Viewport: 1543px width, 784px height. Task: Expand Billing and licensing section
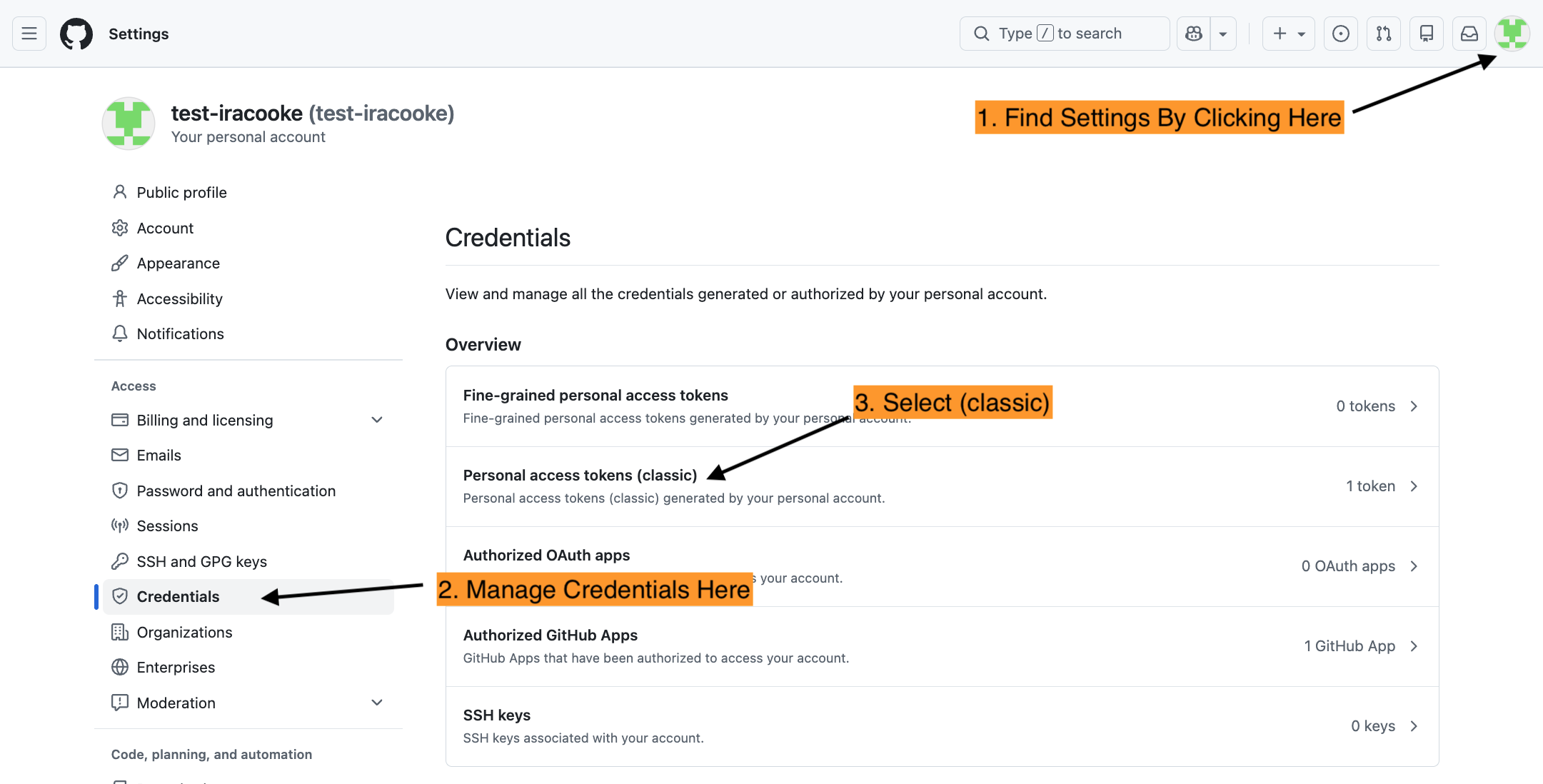click(248, 421)
